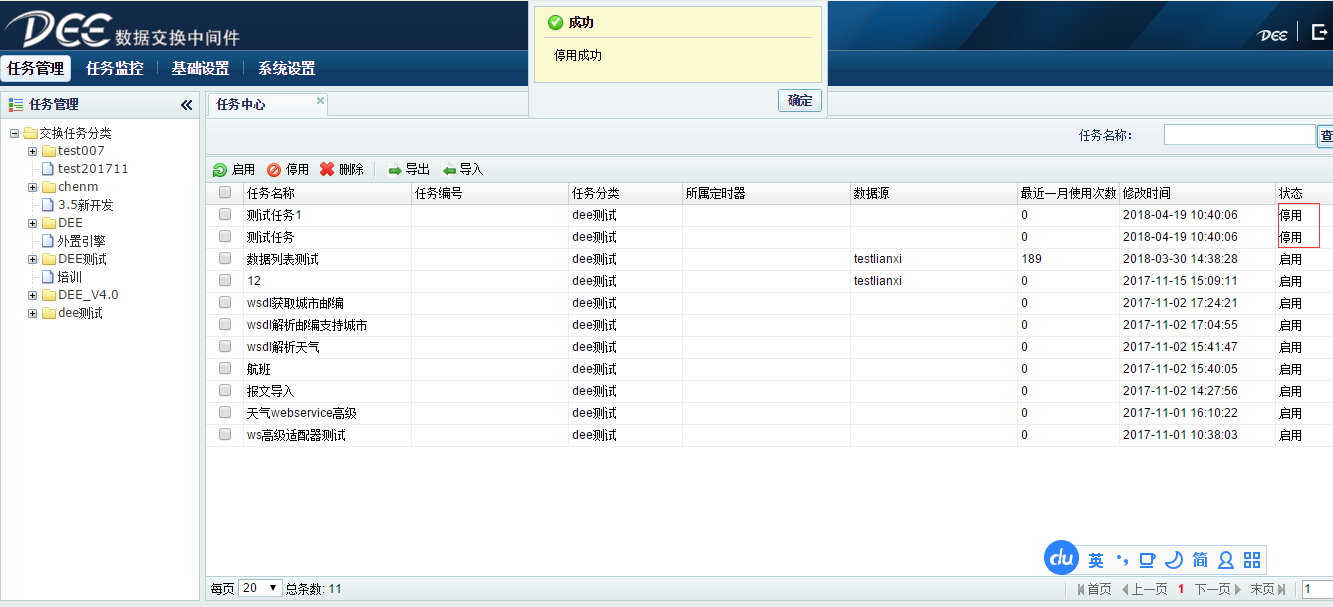Click the green 启用 enable icon
This screenshot has width=1333, height=607.
220,170
